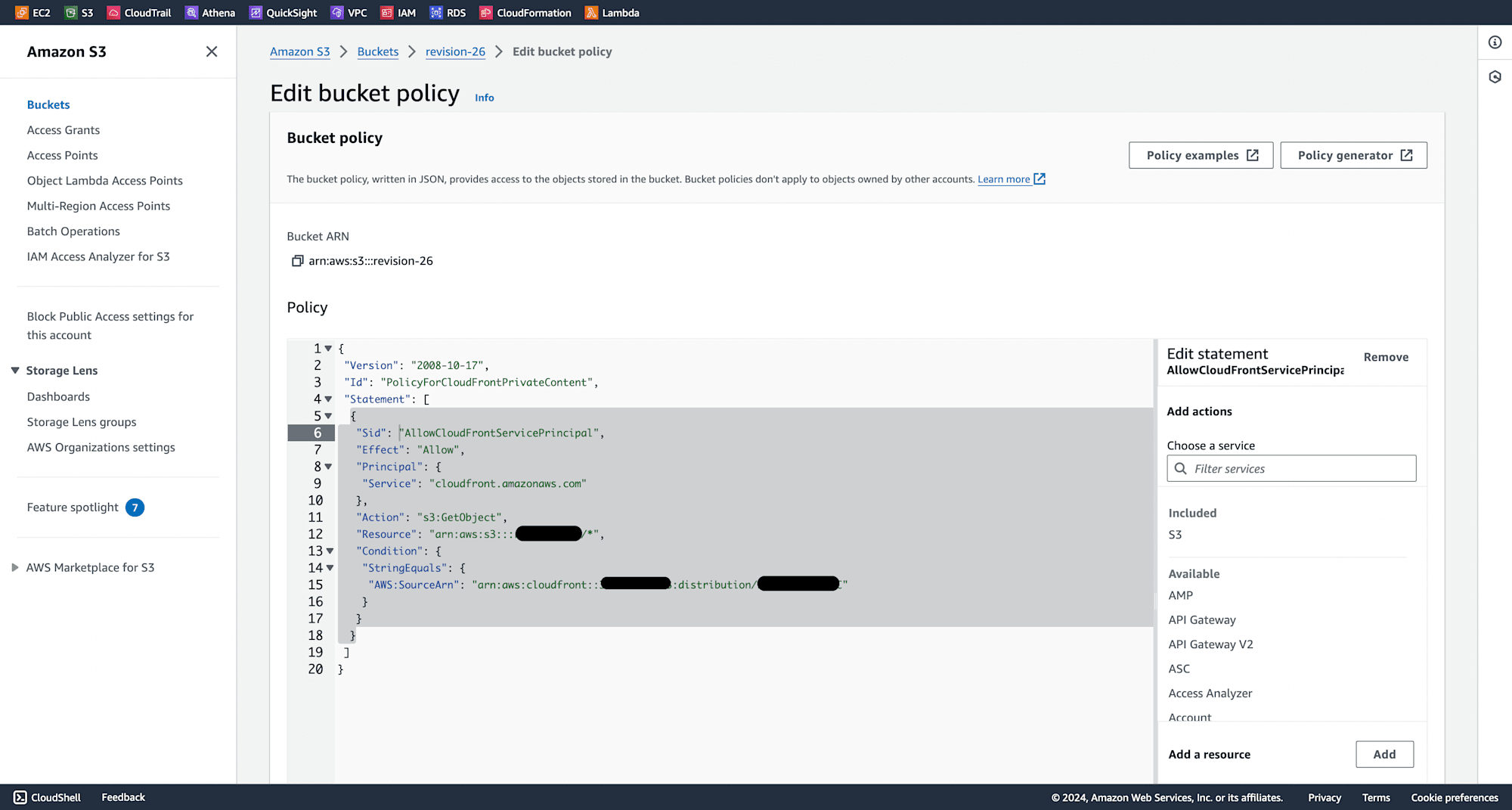The height and width of the screenshot is (810, 1512).
Task: Open Multi-Region Access Points
Action: tap(99, 206)
